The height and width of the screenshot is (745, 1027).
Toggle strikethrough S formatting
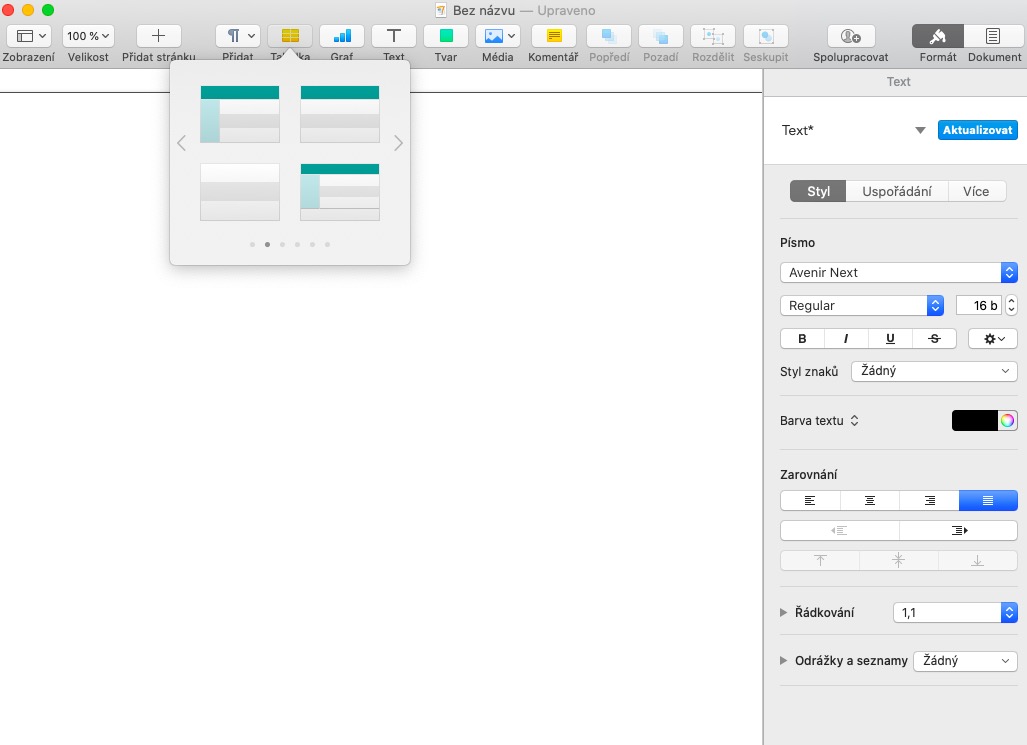935,338
